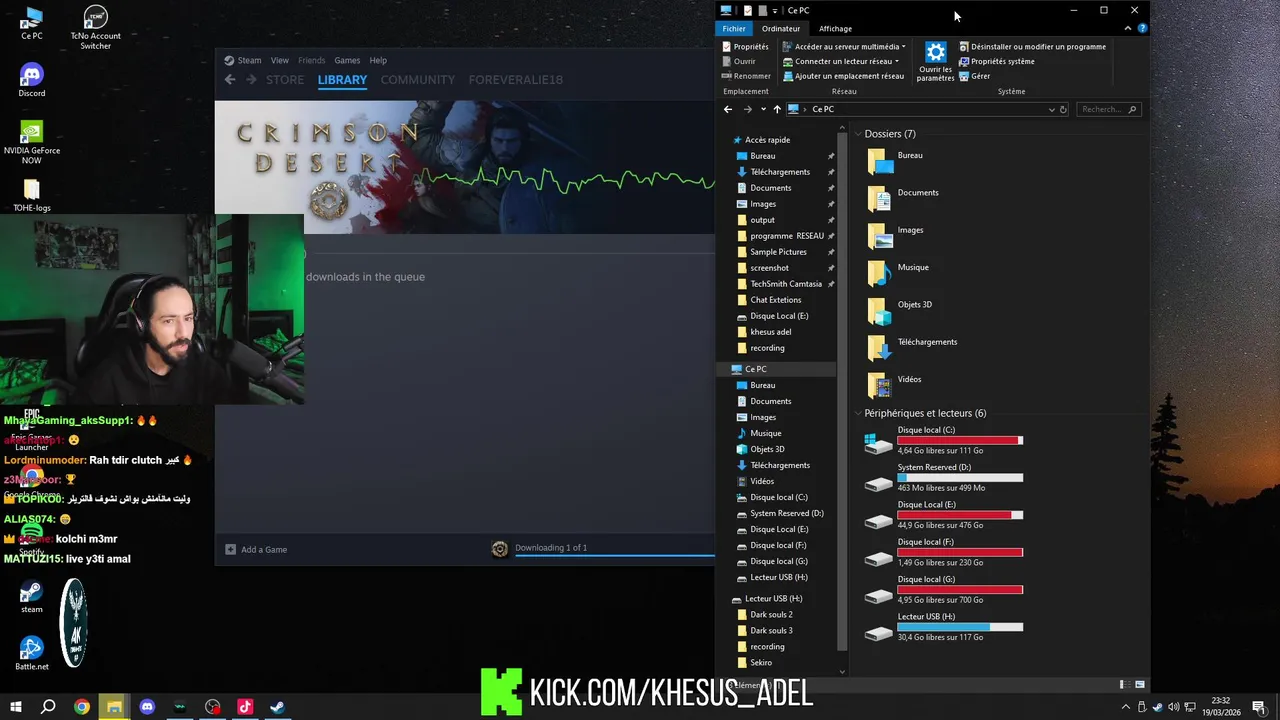
Task: Click Gérer in the Système group
Action: 974,76
